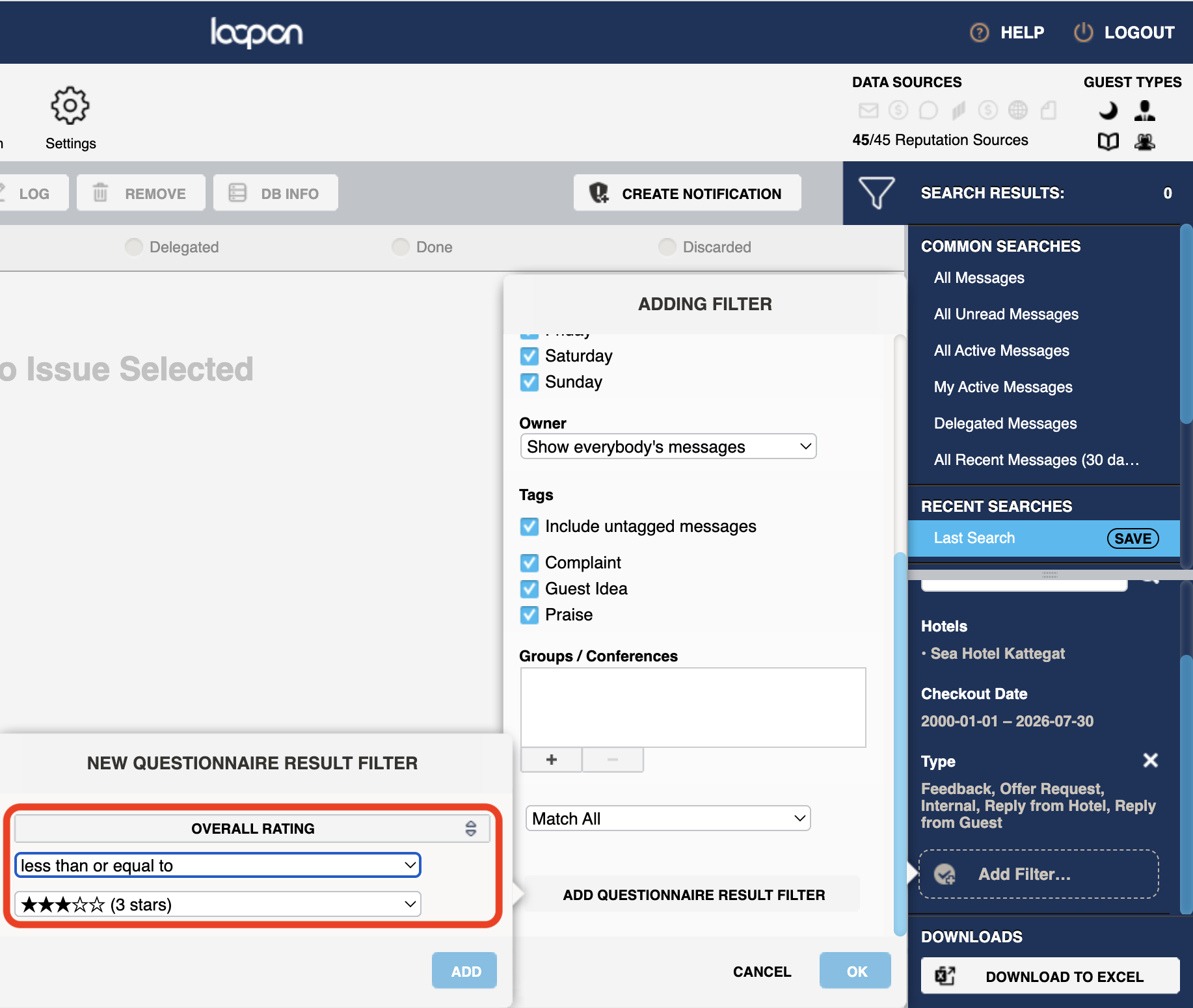The image size is (1193, 1008).
Task: Click Download to Excel button
Action: [x=1050, y=975]
